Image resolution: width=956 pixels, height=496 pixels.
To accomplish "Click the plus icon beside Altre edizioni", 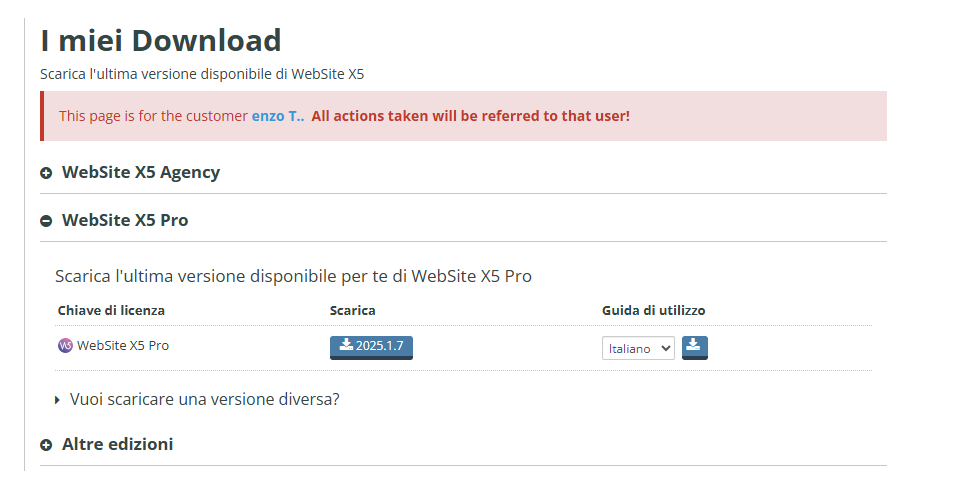I will [x=46, y=445].
